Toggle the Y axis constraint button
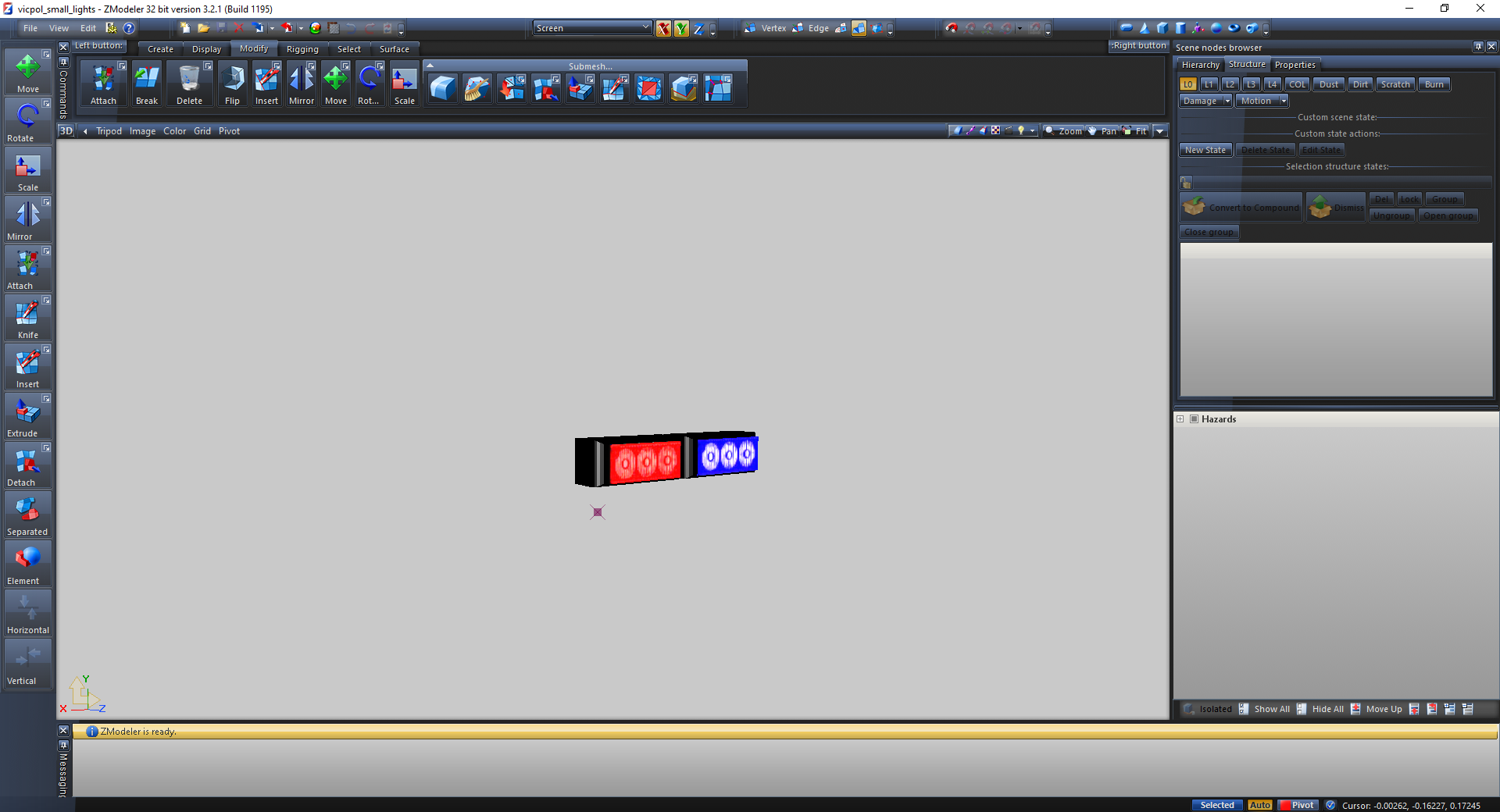Image resolution: width=1500 pixels, height=812 pixels. pyautogui.click(x=681, y=29)
